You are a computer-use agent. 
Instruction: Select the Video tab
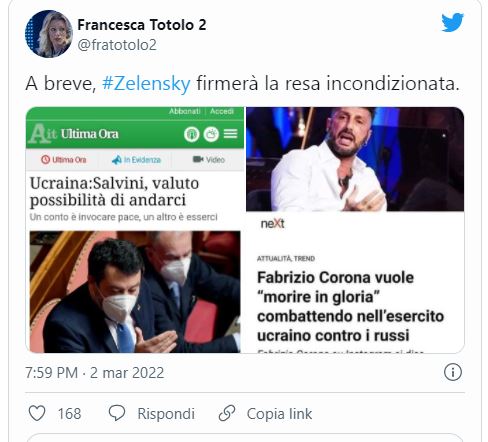point(209,160)
